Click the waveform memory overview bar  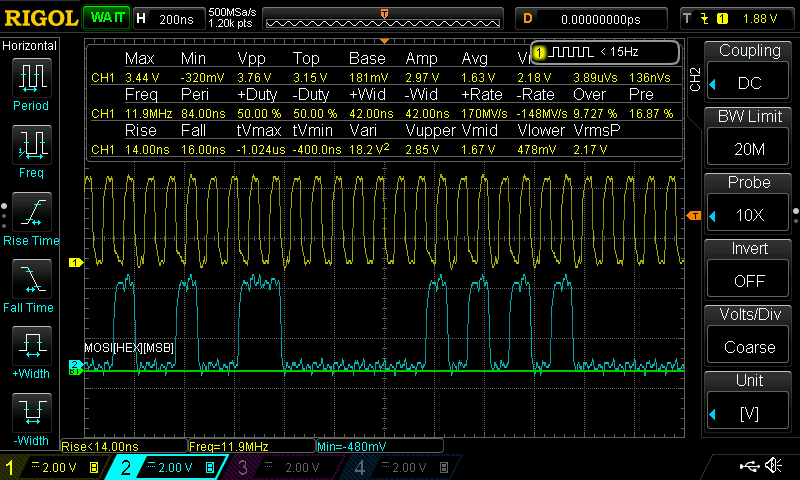tap(383, 19)
